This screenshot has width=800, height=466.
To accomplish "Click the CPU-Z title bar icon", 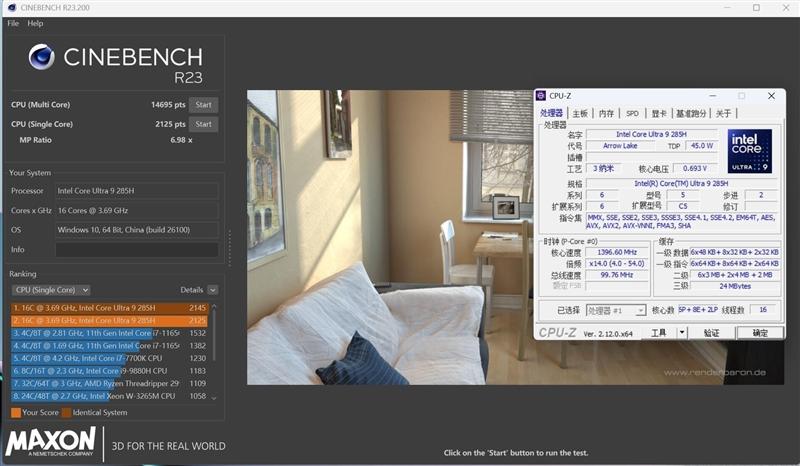I will point(541,96).
